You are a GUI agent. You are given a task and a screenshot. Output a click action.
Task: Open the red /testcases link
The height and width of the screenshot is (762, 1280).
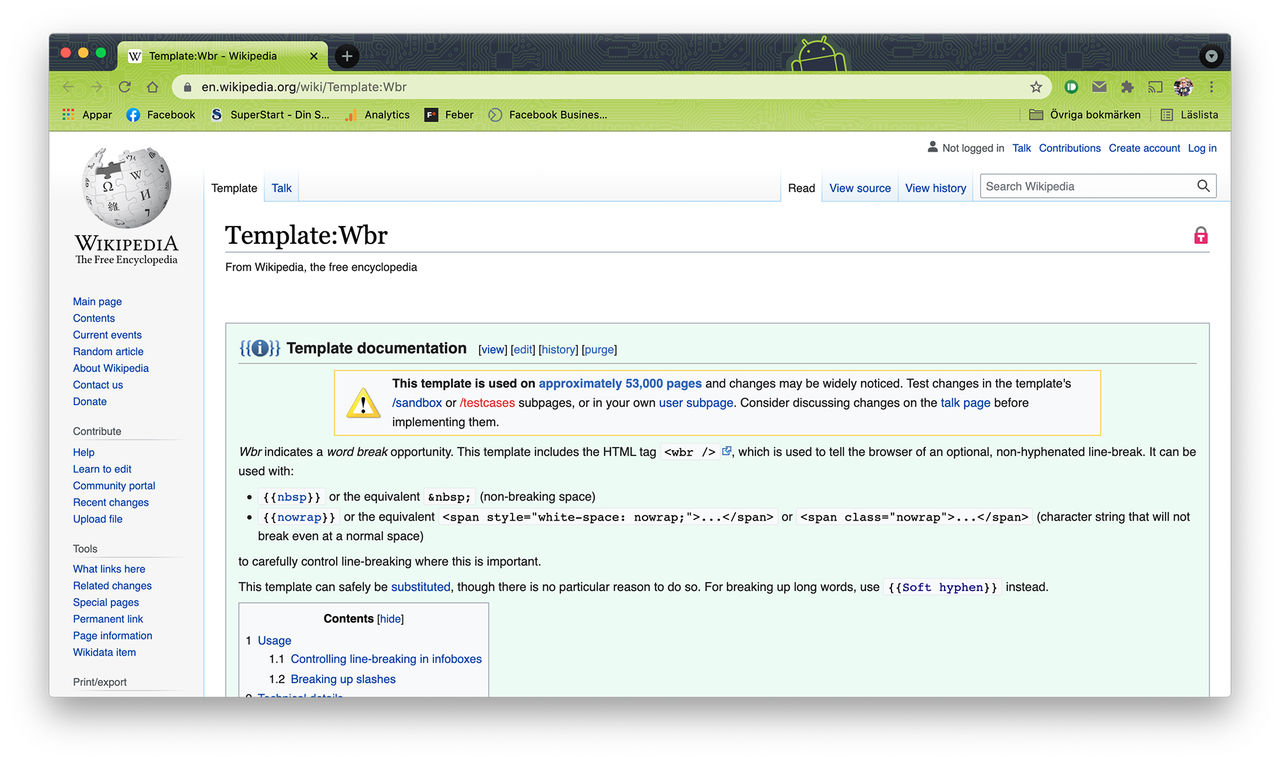coord(487,403)
